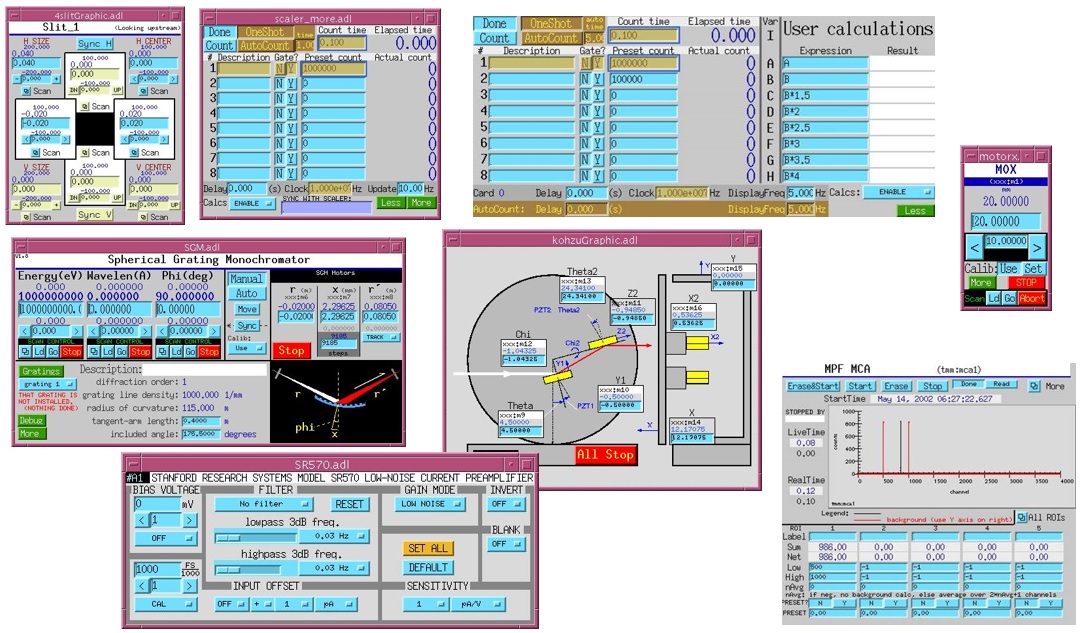Click the tangent-arm length field in SGM
1085x633 pixels.
coord(201,421)
